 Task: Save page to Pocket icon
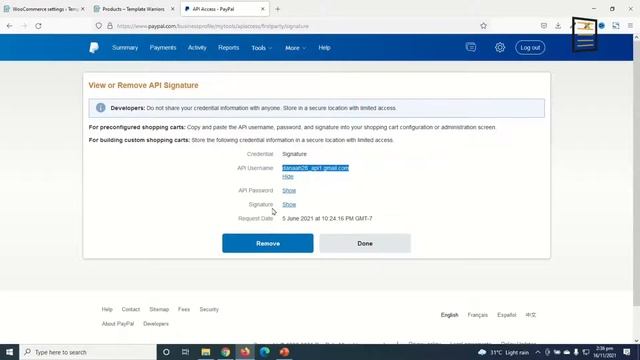[544, 26]
